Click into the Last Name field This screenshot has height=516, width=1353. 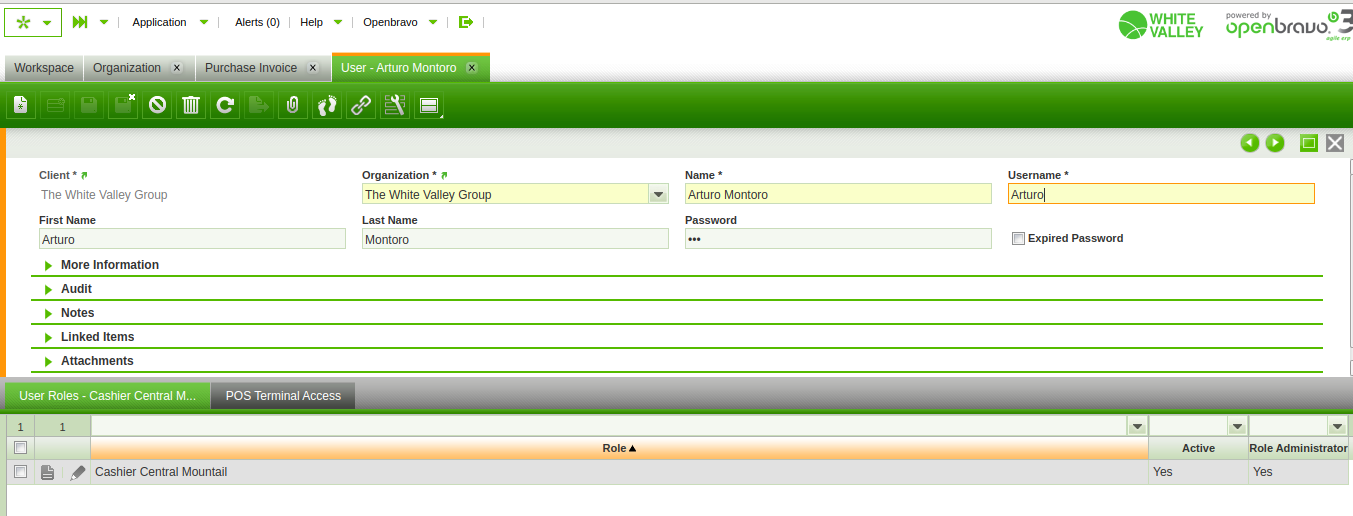click(515, 240)
